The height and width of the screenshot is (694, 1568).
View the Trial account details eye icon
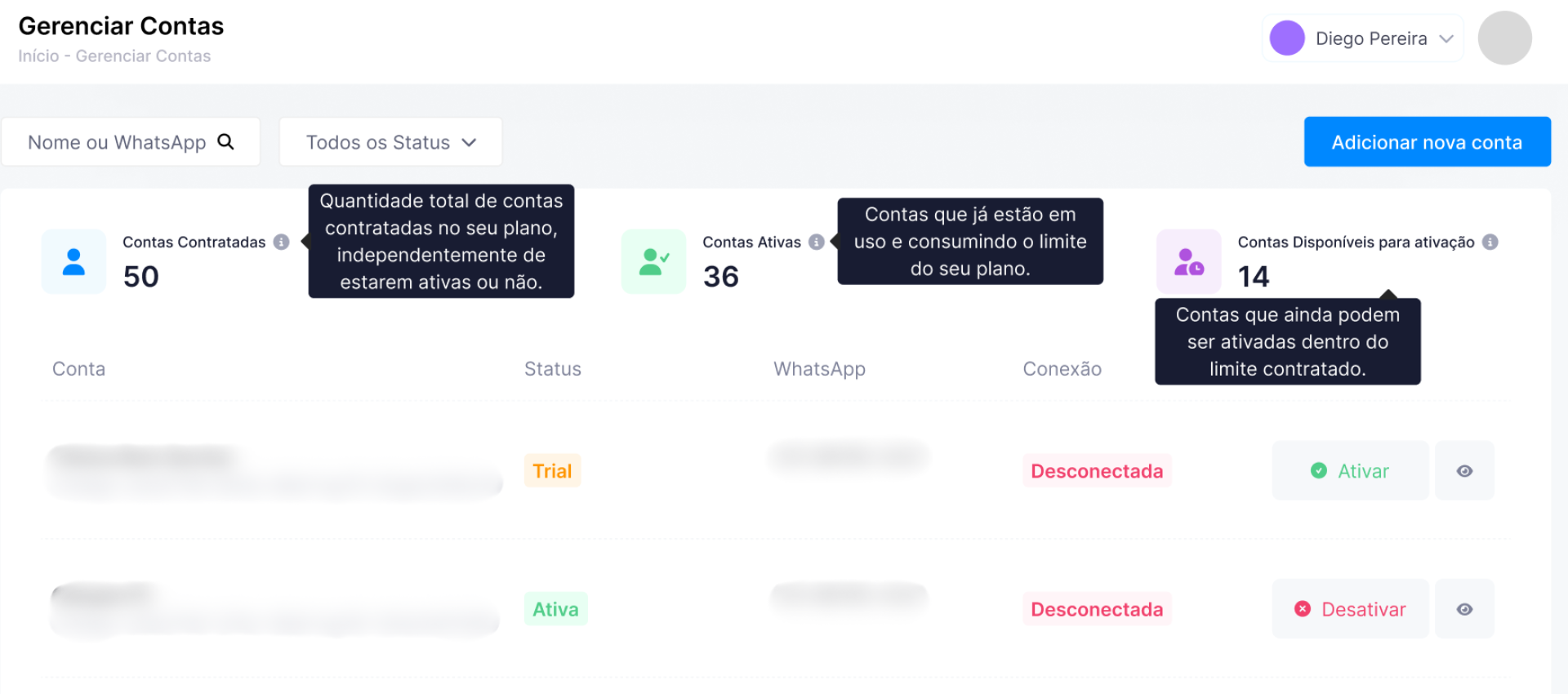point(1464,471)
